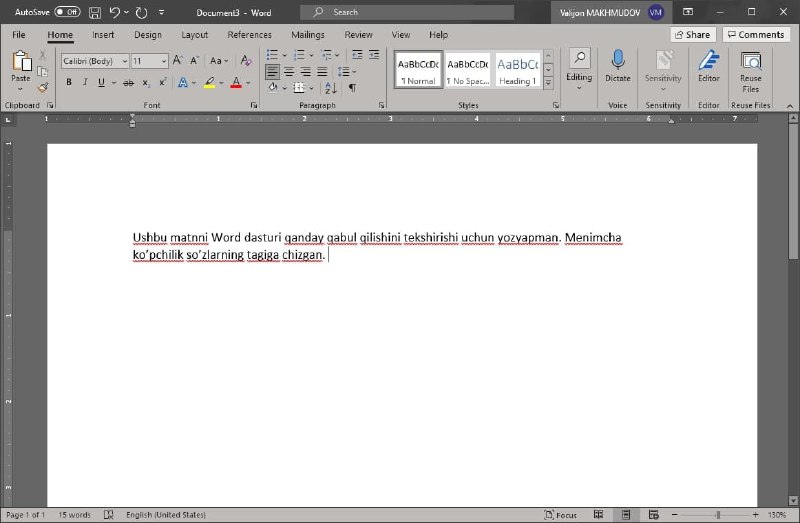The image size is (800, 523).
Task: Toggle show paragraph marks
Action: click(x=353, y=88)
